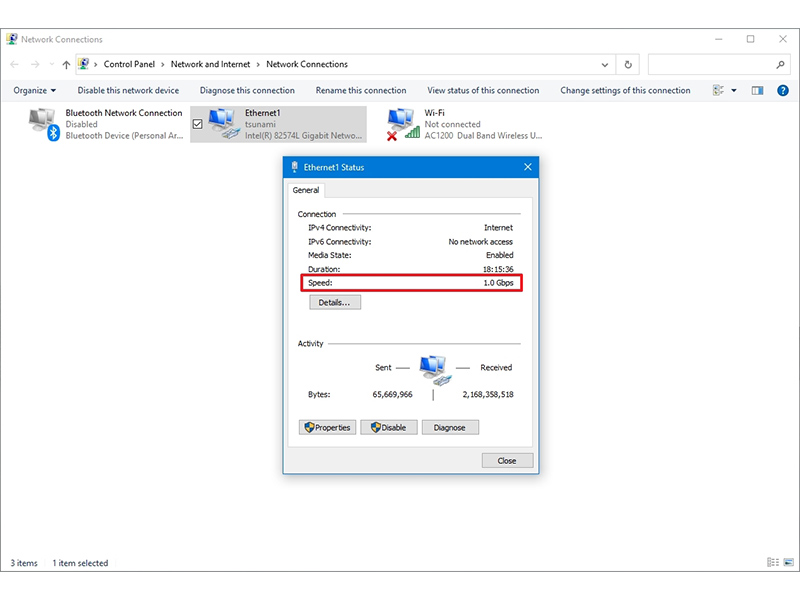This screenshot has width=800, height=600.
Task: Expand chevron after Network and Internet breadcrumb
Action: point(258,64)
